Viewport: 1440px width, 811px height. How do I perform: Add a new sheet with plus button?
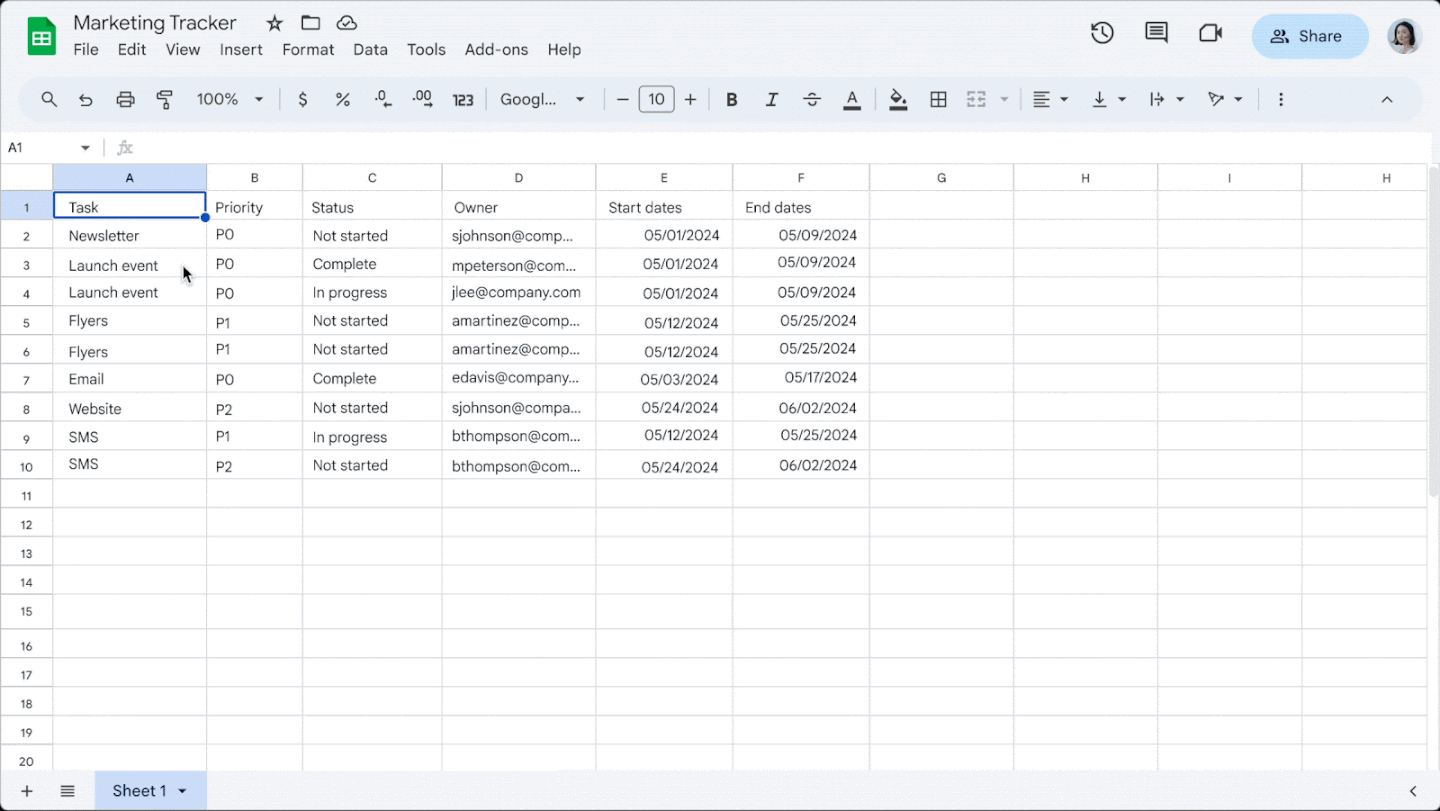27,791
